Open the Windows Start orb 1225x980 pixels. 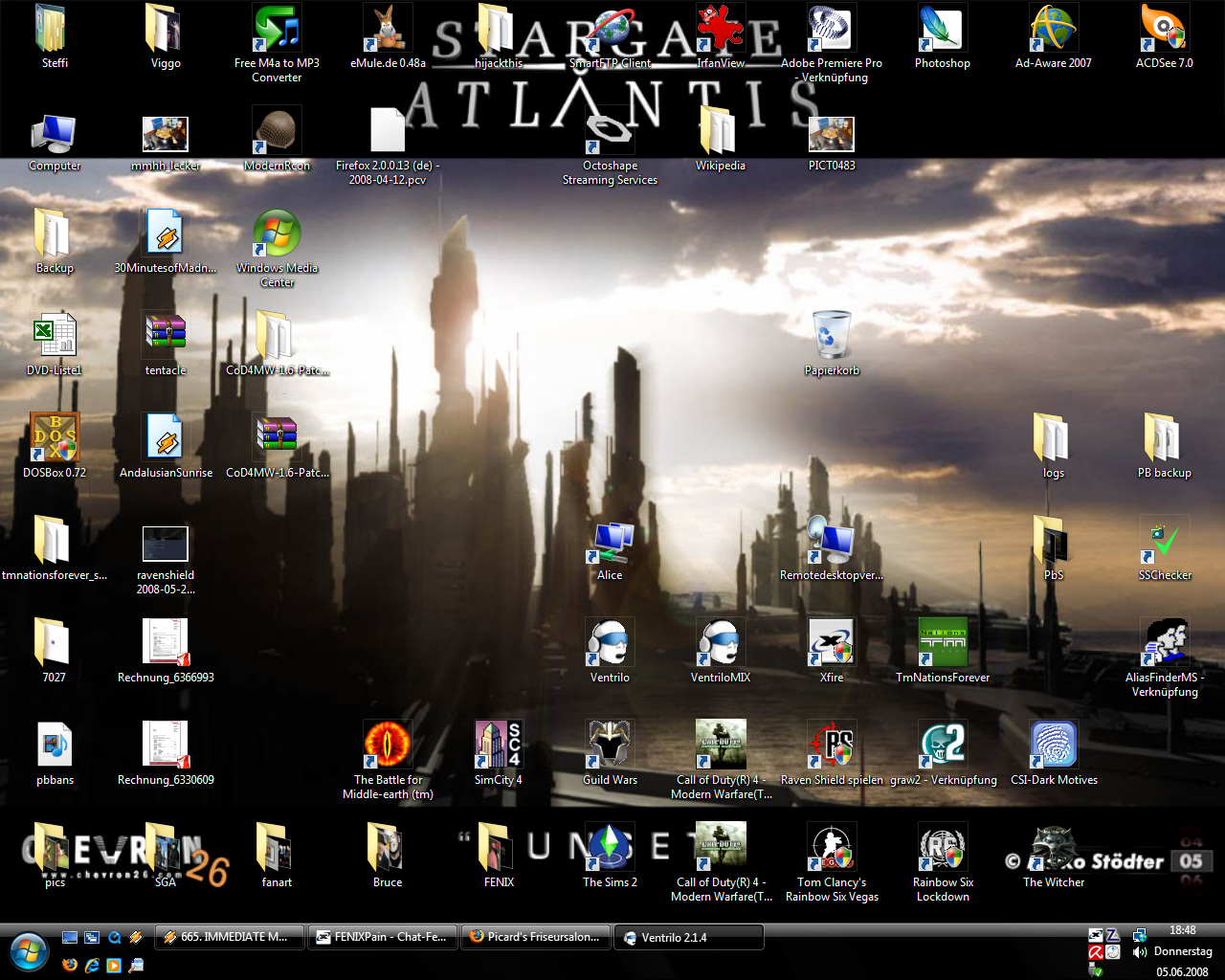(29, 952)
